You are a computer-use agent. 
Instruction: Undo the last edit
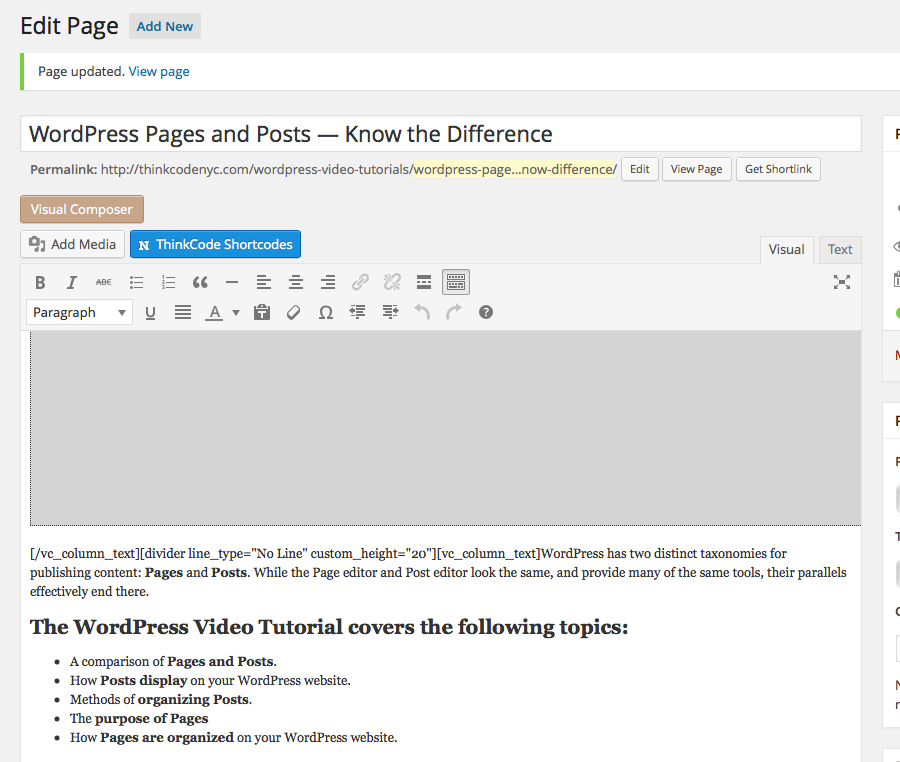tap(422, 313)
